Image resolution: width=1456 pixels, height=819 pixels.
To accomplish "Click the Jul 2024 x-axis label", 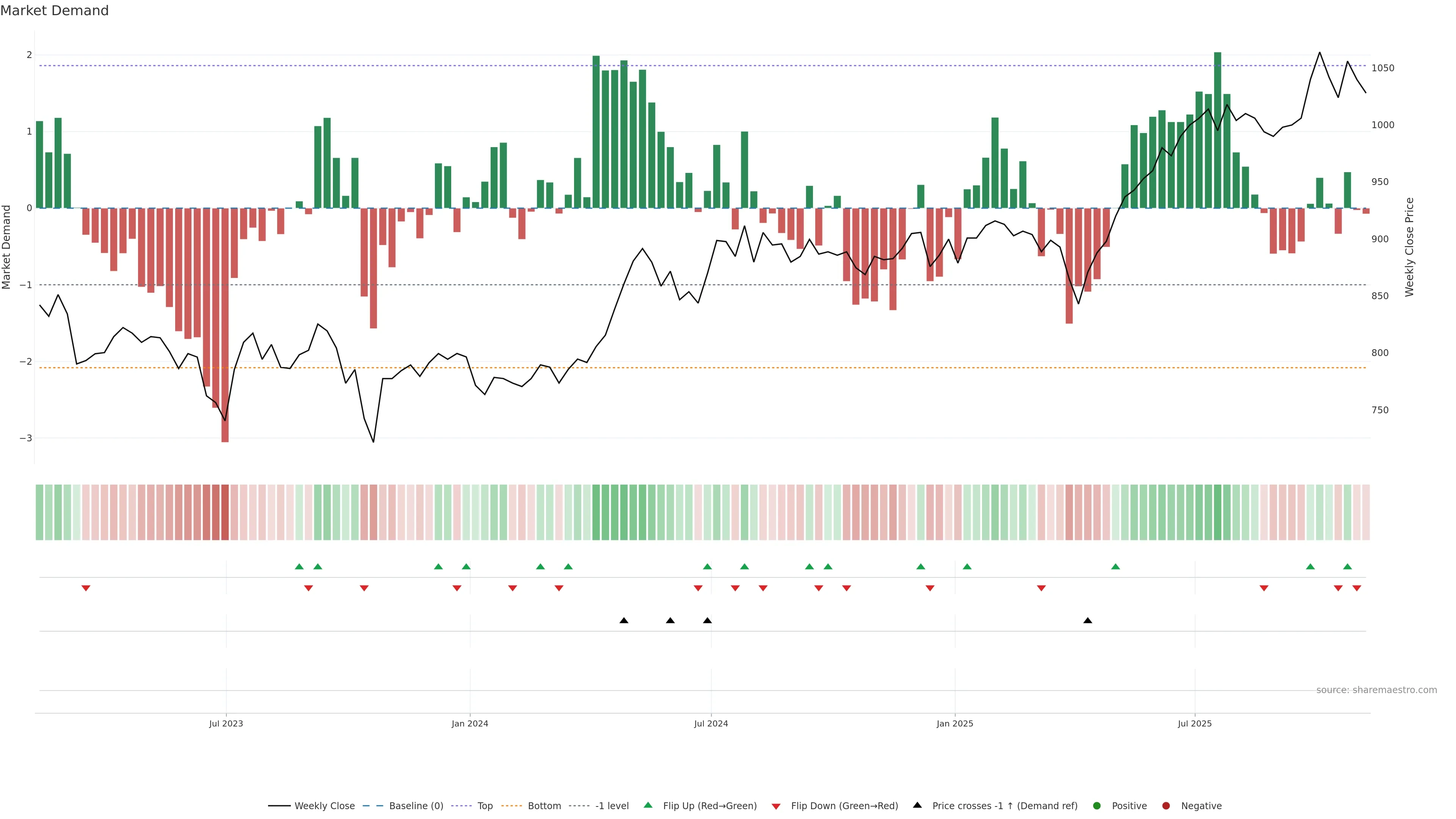I will pyautogui.click(x=711, y=723).
